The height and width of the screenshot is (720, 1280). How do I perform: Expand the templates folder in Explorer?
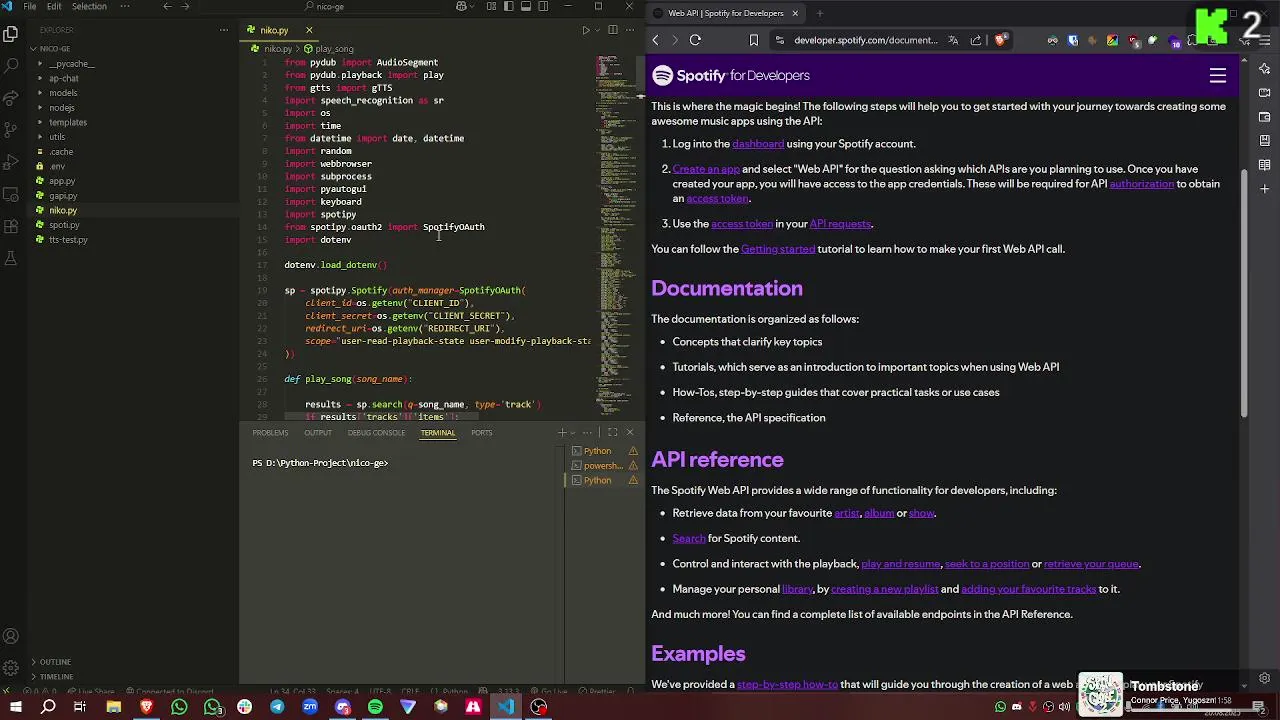click(x=68, y=122)
